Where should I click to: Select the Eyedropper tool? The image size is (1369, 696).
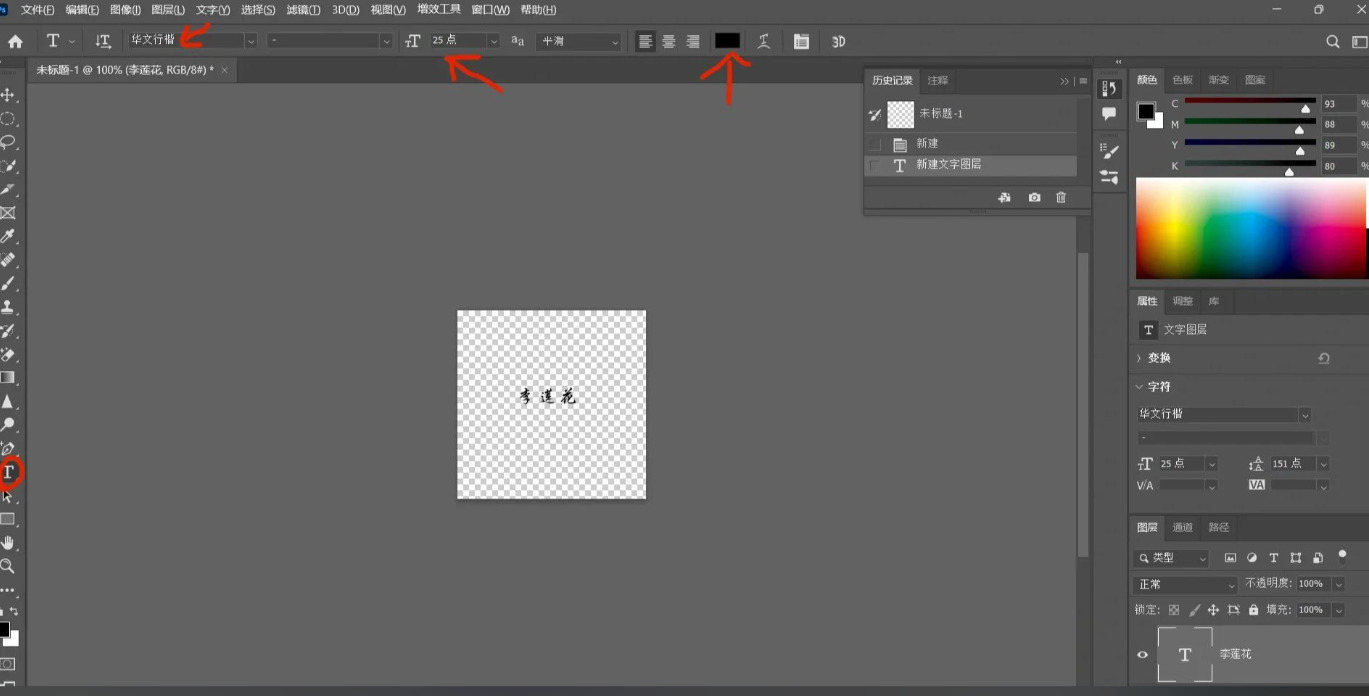(x=8, y=237)
